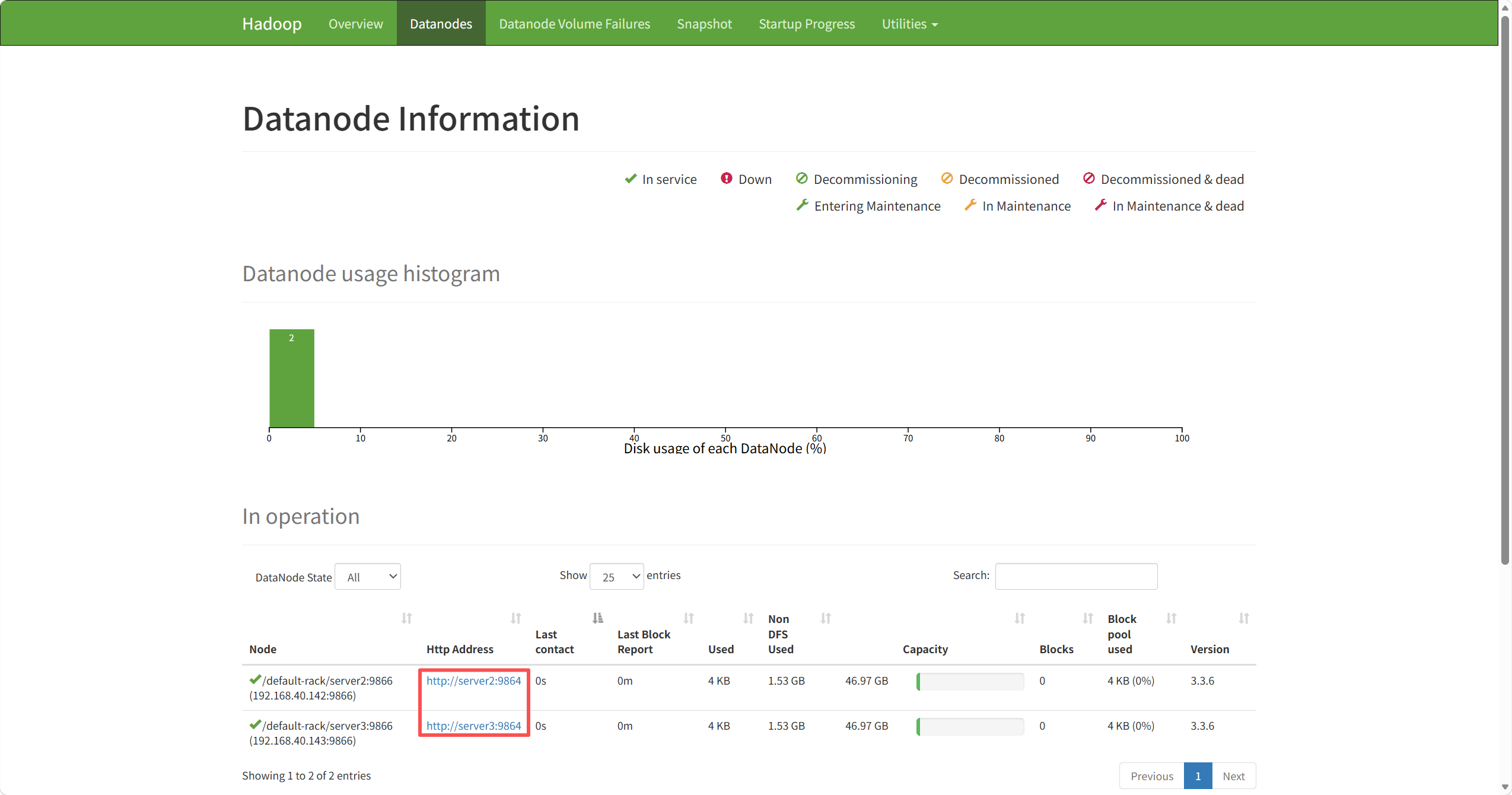Viewport: 1512px width, 795px height.
Task: Click the 1.53 GB value in server2 row
Action: (787, 680)
